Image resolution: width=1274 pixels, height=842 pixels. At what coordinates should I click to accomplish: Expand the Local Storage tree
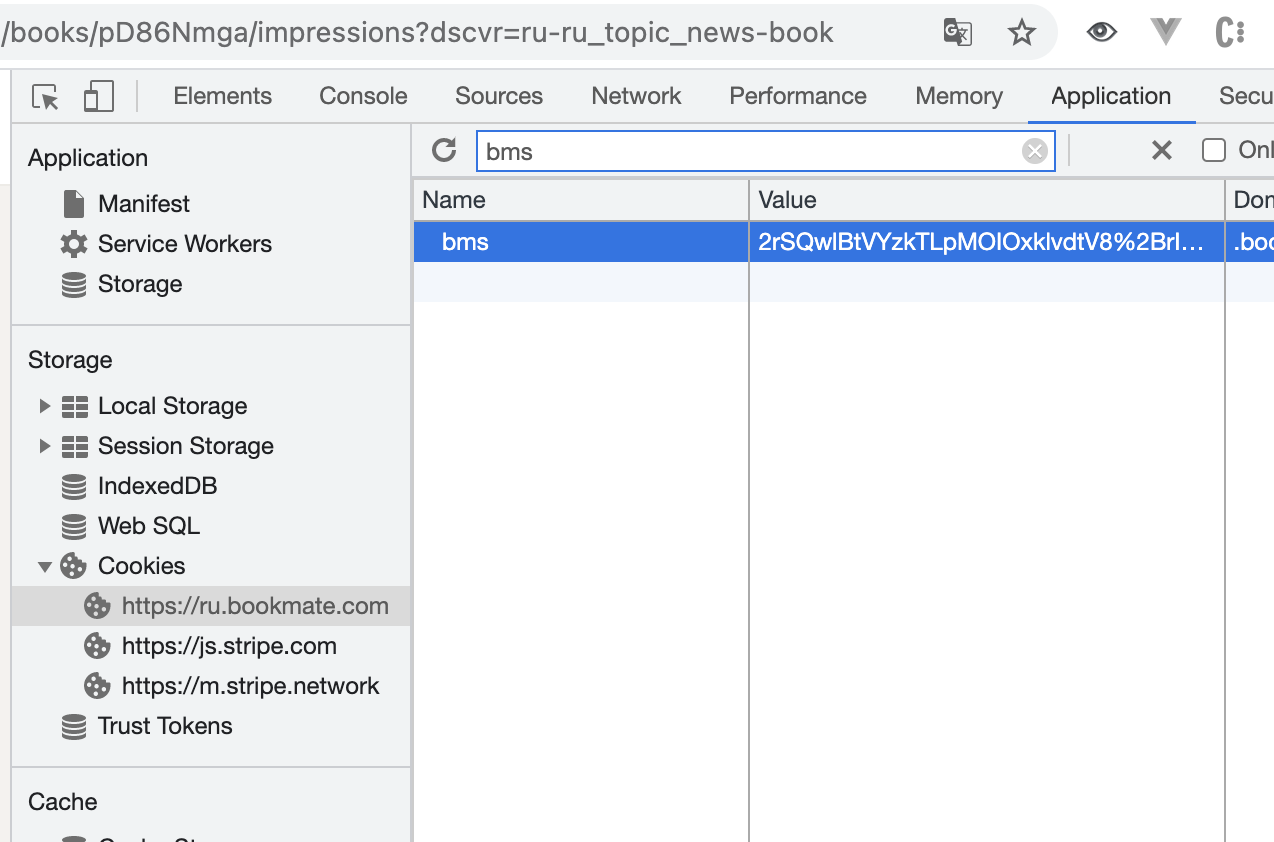tap(44, 406)
